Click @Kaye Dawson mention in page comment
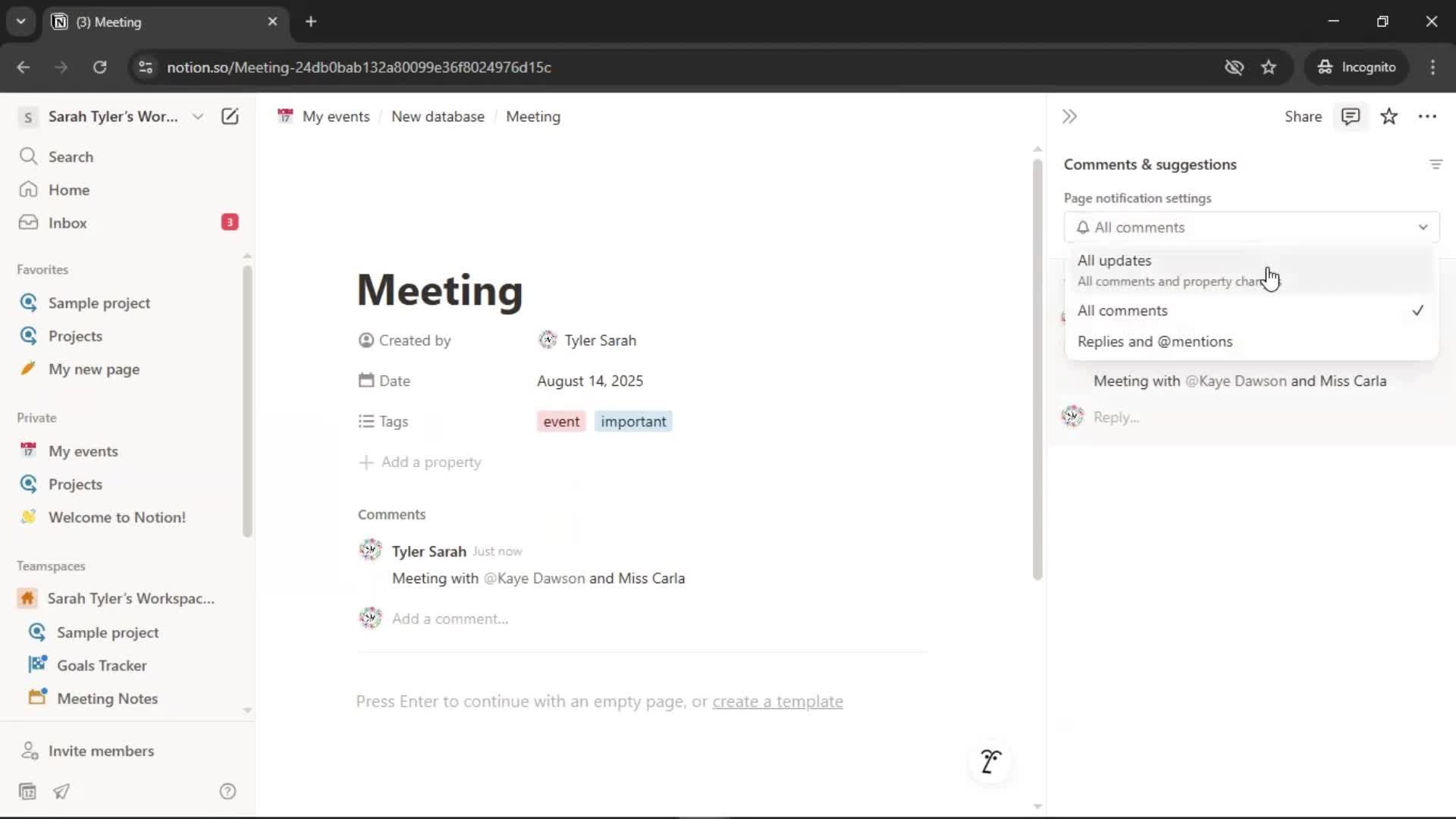 [534, 579]
